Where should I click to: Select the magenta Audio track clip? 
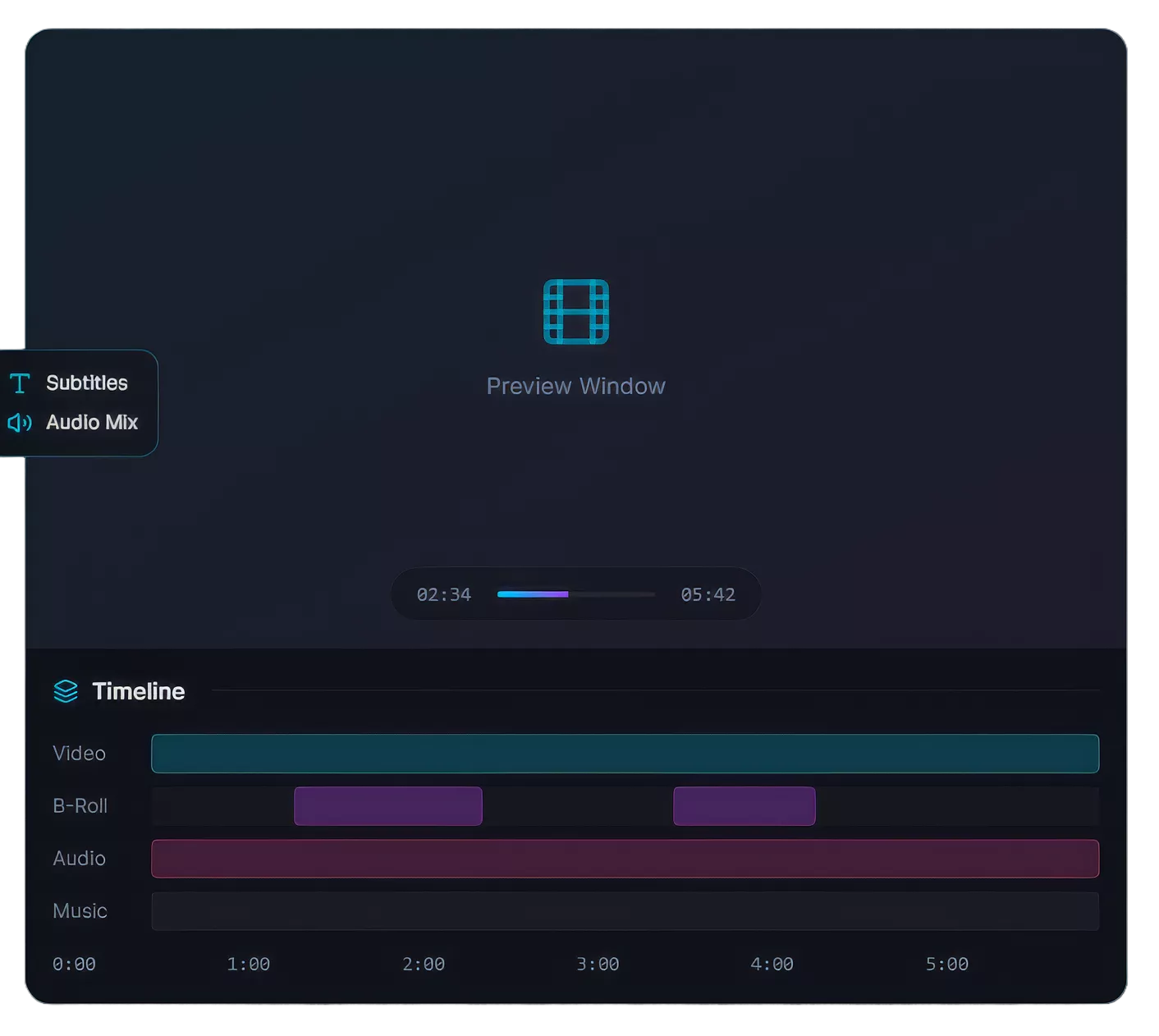pyautogui.click(x=625, y=859)
